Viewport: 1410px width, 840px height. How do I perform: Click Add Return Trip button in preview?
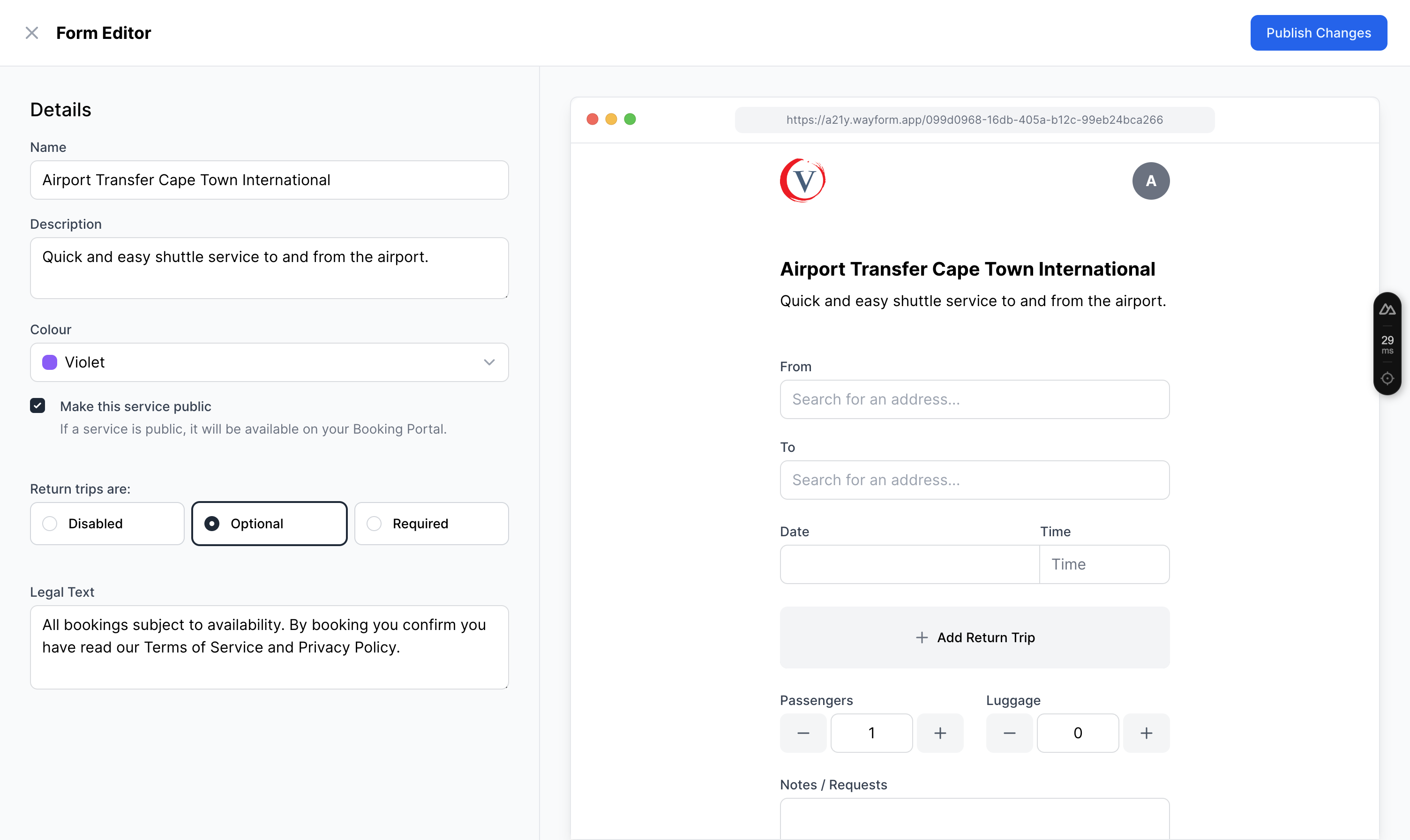(x=975, y=637)
